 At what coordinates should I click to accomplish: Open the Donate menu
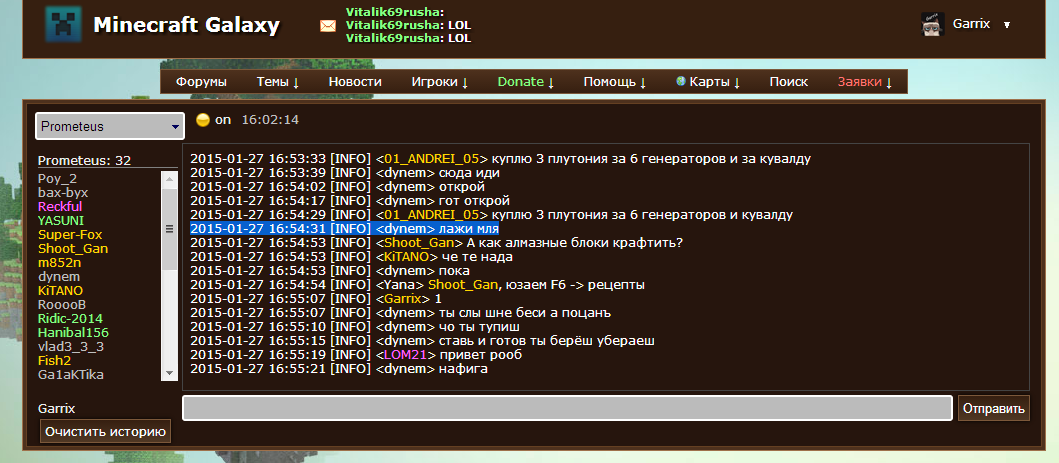click(x=525, y=82)
